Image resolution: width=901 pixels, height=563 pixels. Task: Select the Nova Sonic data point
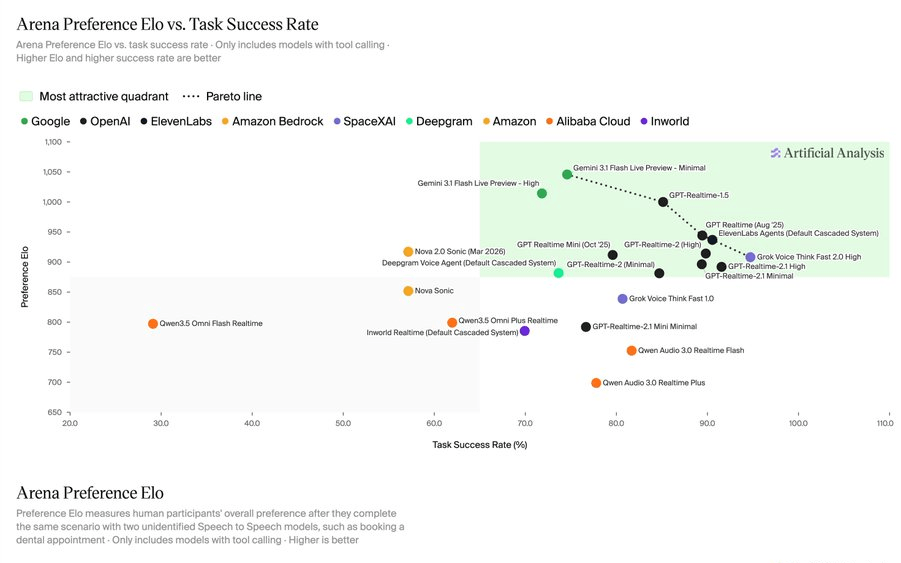(x=408, y=291)
